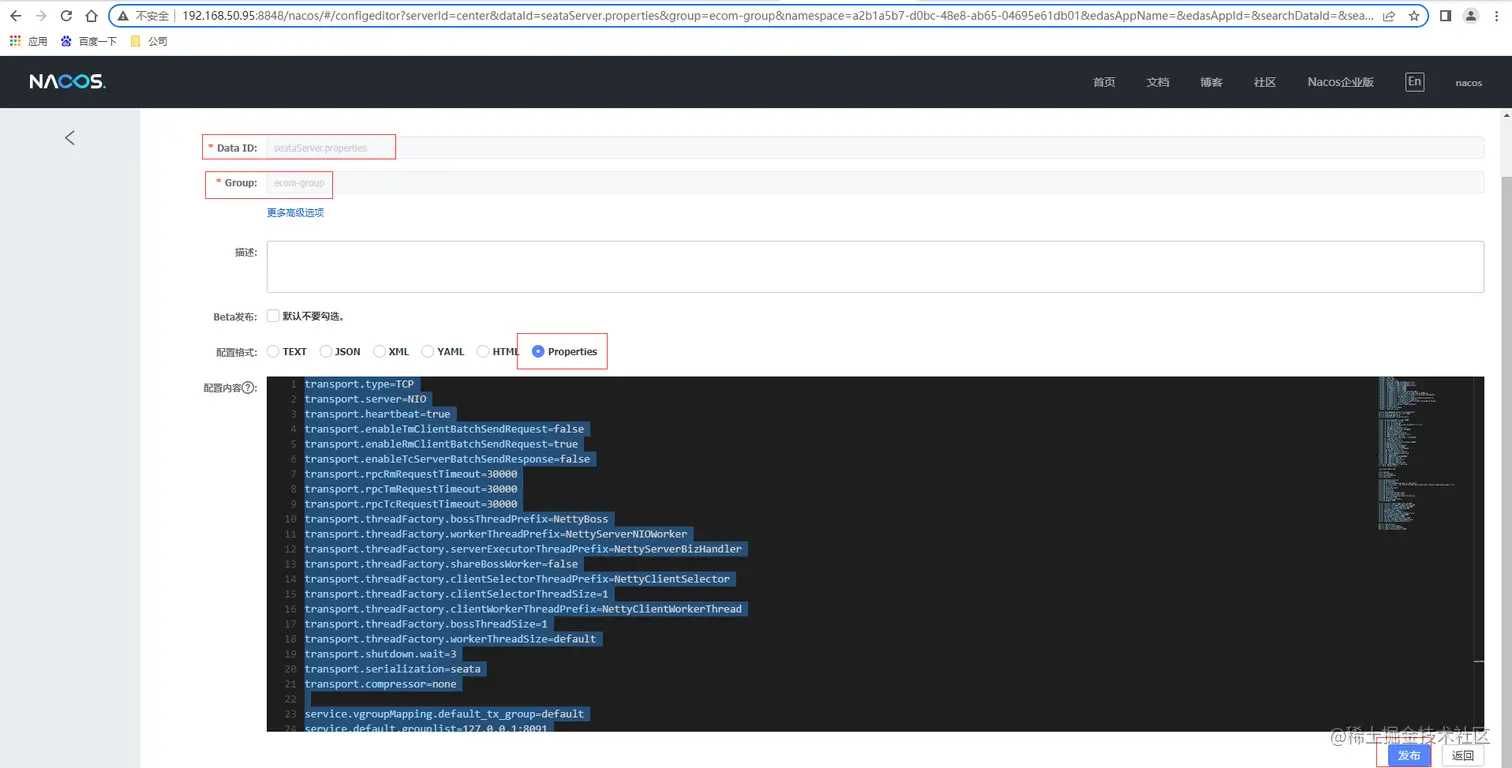Open the 文档 menu item

click(1157, 81)
